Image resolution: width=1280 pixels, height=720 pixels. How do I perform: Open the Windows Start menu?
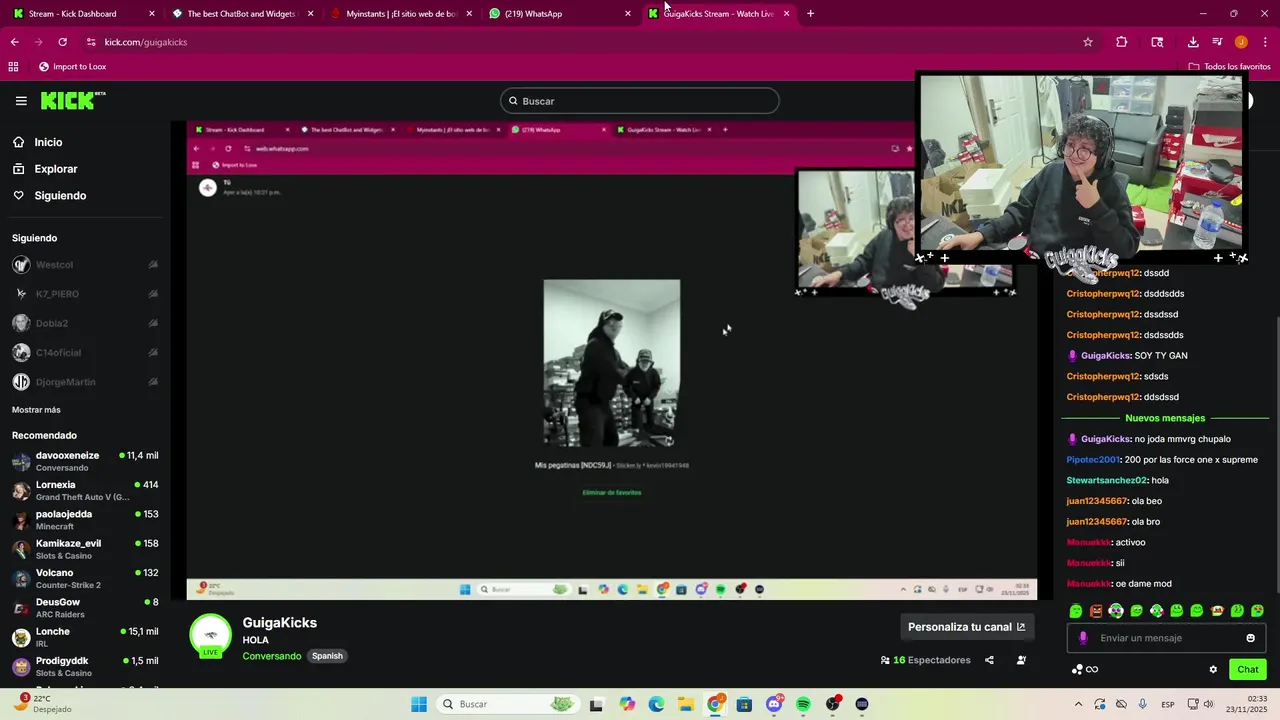click(419, 704)
